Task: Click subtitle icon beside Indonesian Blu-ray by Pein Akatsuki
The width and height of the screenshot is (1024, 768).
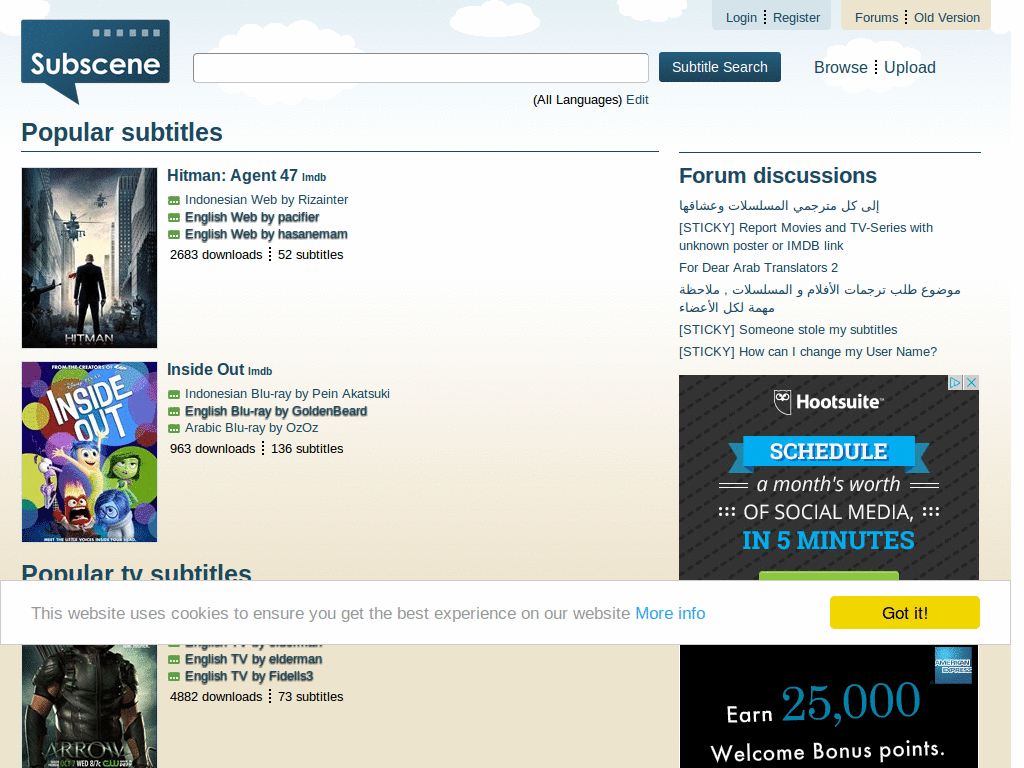Action: 174,394
